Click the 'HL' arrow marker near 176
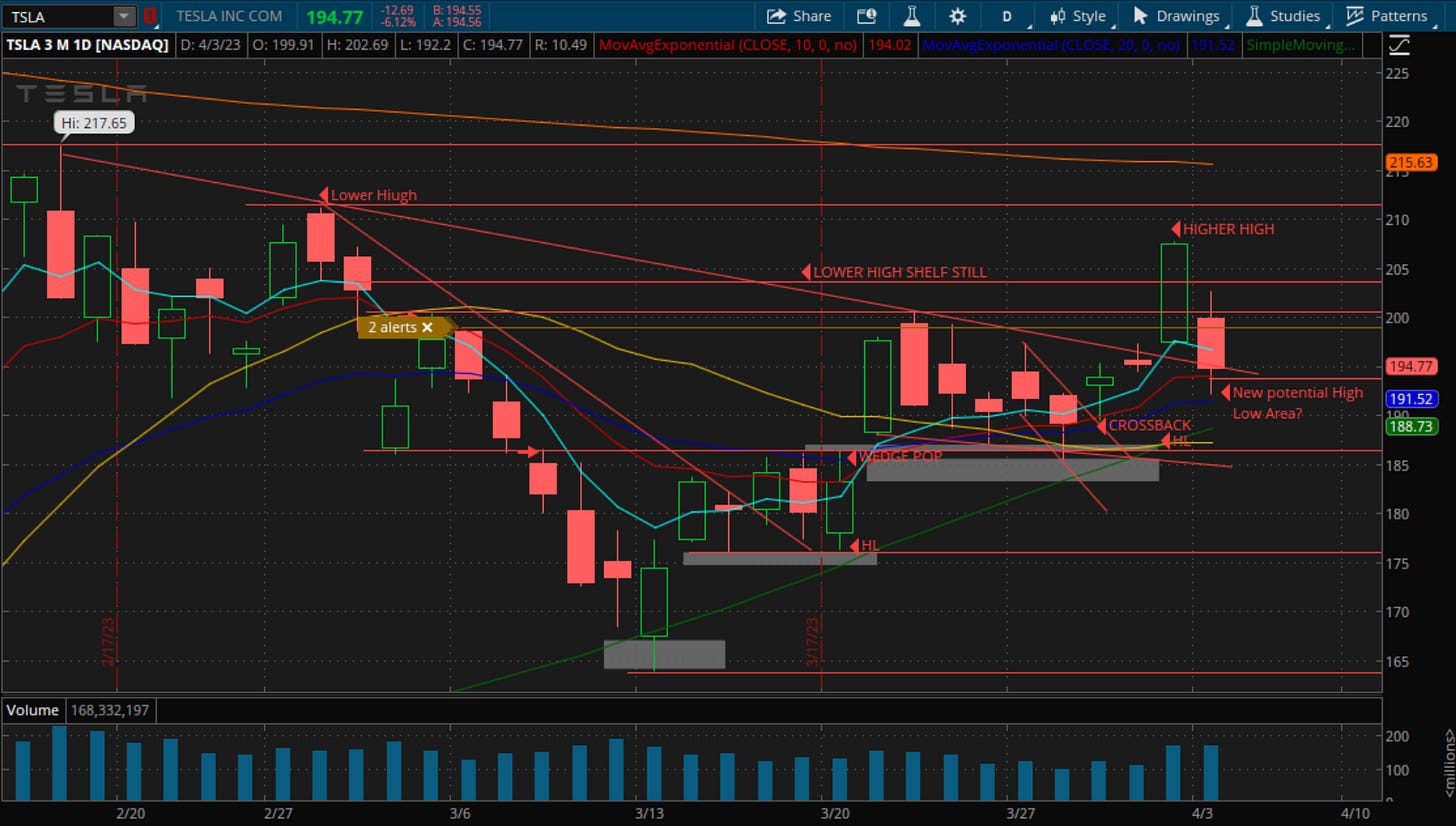 pyautogui.click(x=854, y=546)
